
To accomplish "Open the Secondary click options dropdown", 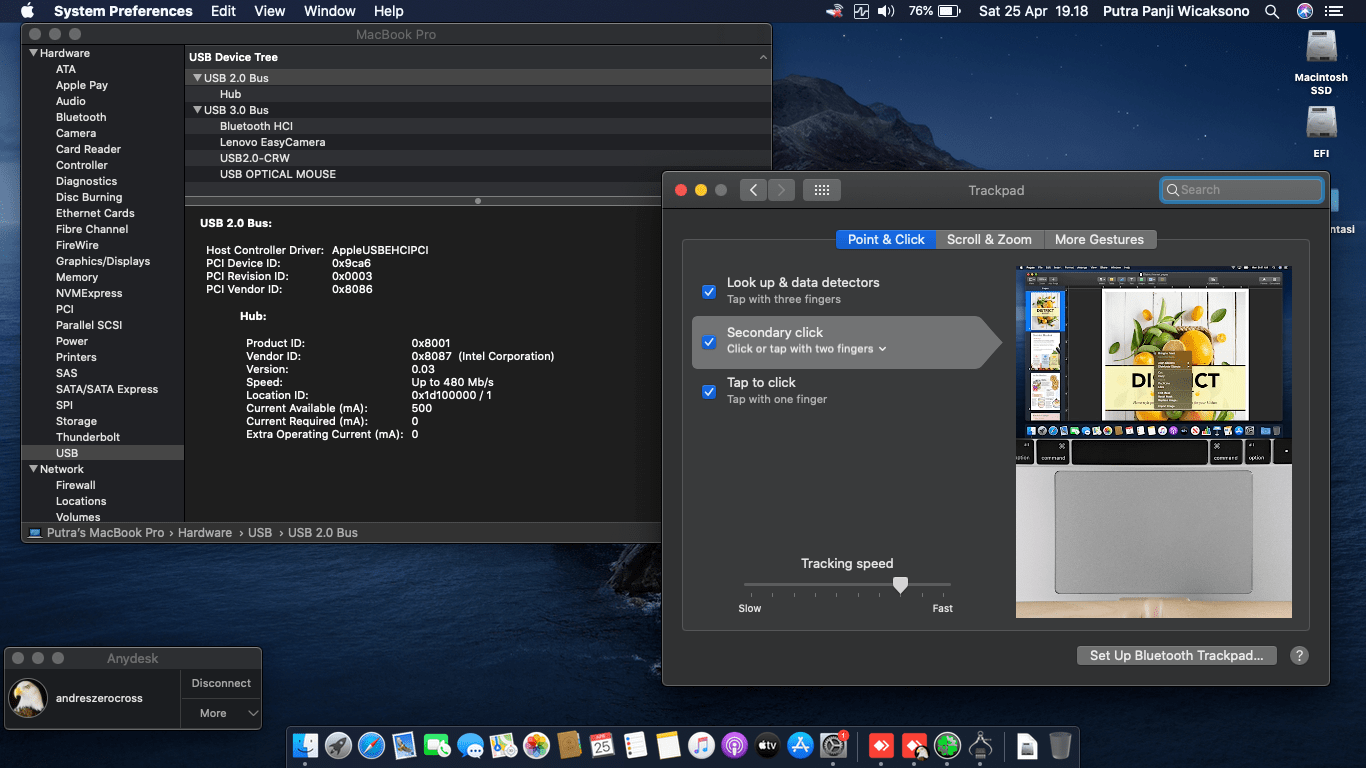I will [807, 349].
